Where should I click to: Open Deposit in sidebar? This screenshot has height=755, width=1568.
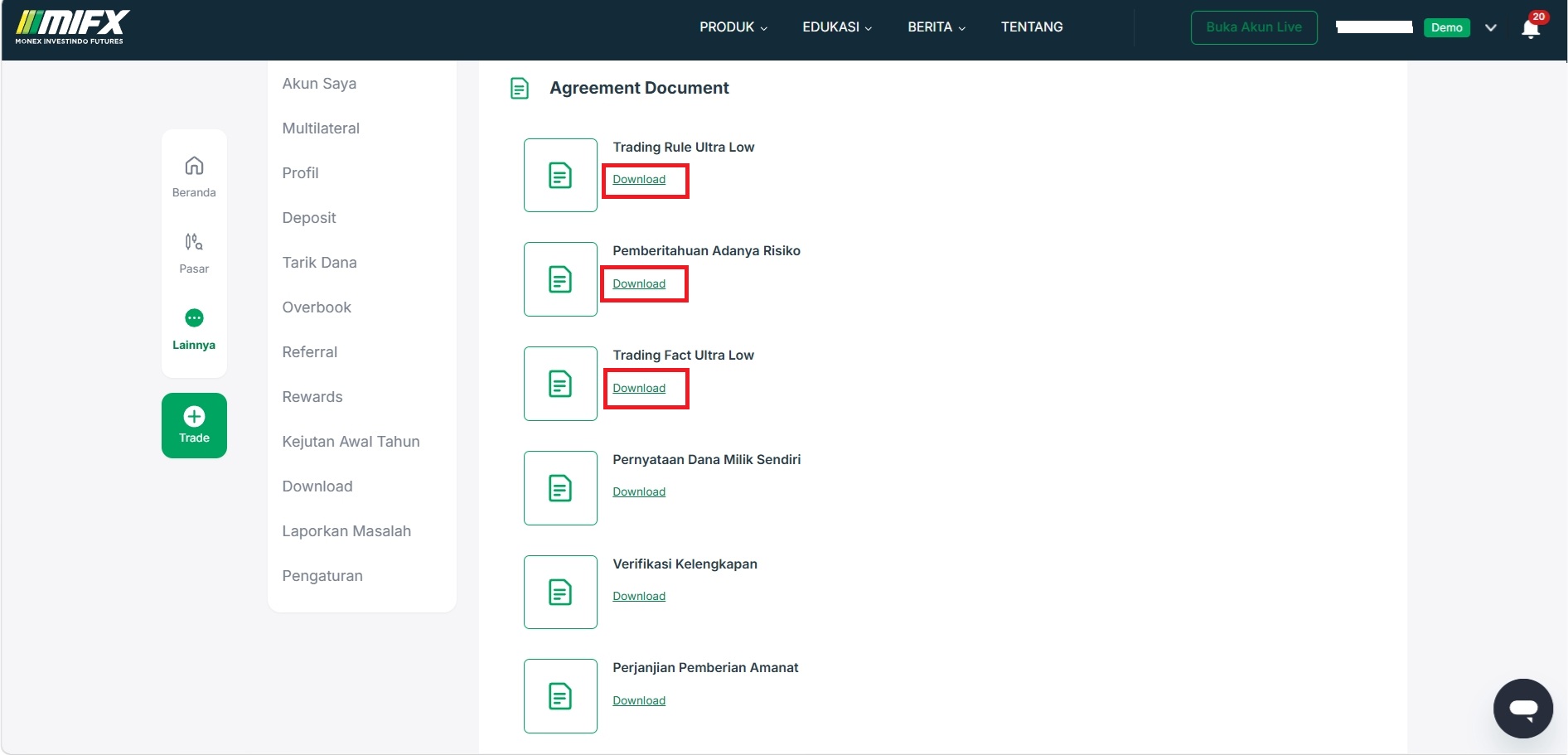(x=309, y=218)
